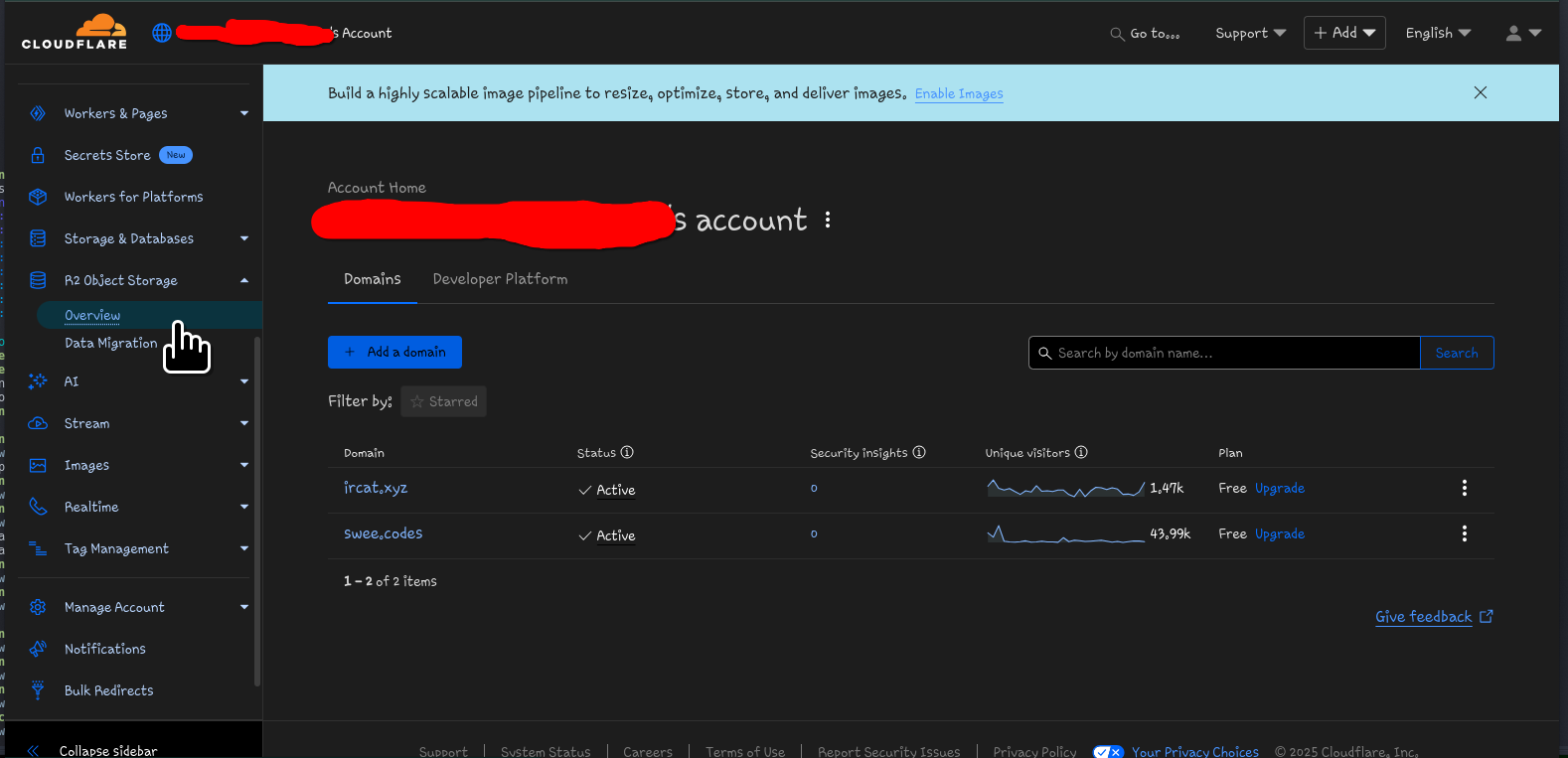Select Data Migration in sidebar
The width and height of the screenshot is (1568, 758).
(x=110, y=343)
